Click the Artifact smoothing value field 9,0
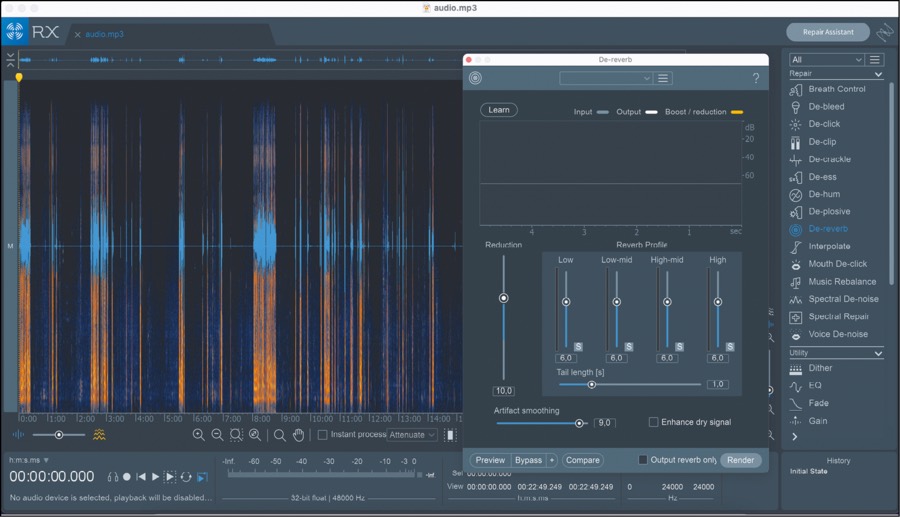The image size is (900, 517). [604, 423]
